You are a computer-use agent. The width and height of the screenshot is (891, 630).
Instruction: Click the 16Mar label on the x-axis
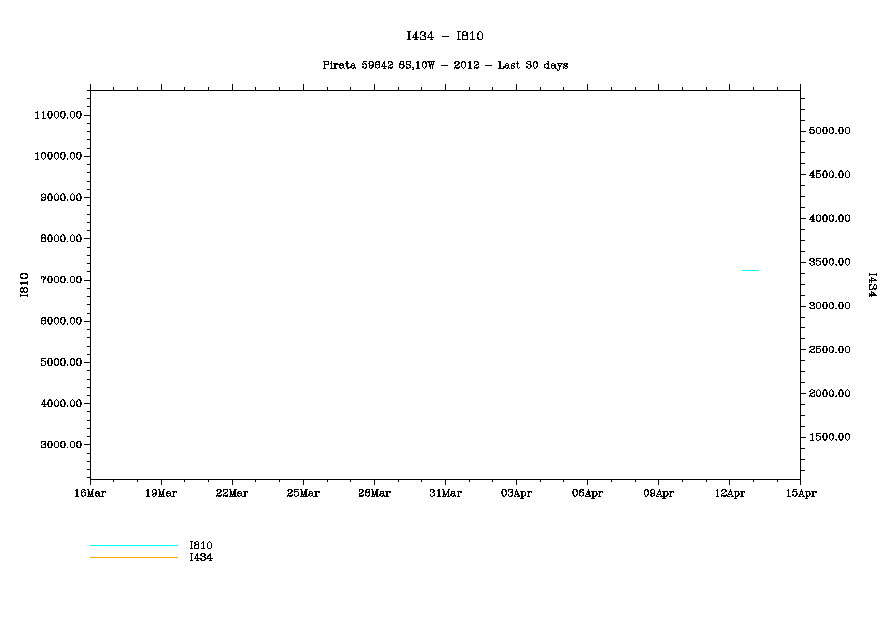point(90,493)
